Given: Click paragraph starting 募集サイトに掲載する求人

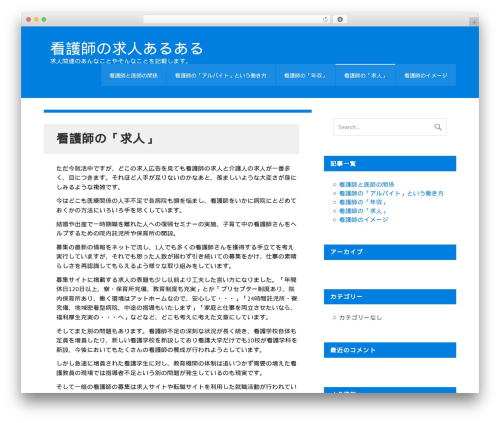Looking at the screenshot, I should click(x=176, y=298).
